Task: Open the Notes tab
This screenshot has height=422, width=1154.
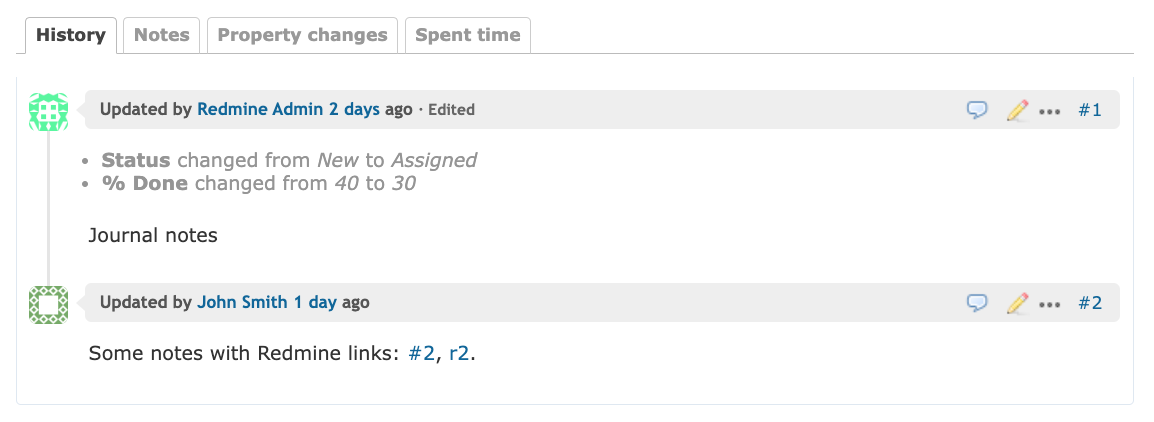Action: [x=161, y=35]
